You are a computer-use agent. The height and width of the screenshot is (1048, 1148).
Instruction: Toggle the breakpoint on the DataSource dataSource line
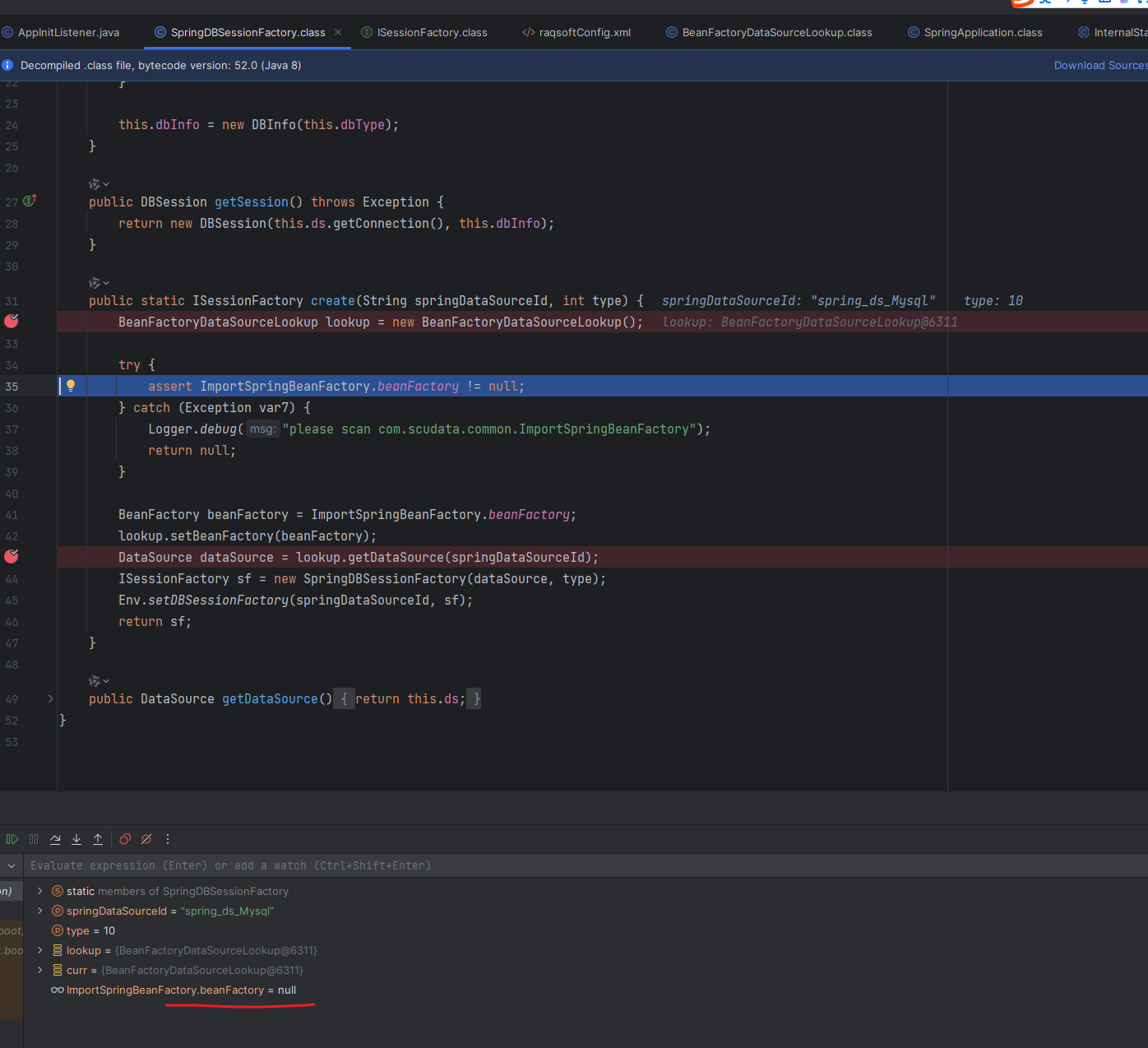tap(12, 557)
